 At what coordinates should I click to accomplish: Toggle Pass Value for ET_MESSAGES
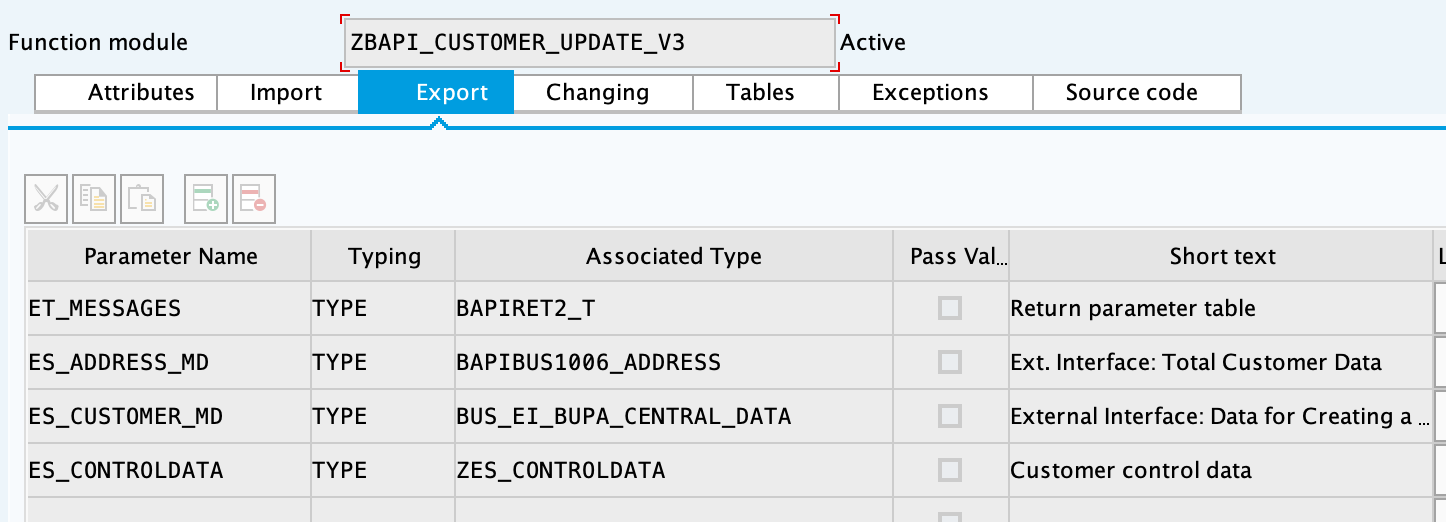(x=950, y=308)
